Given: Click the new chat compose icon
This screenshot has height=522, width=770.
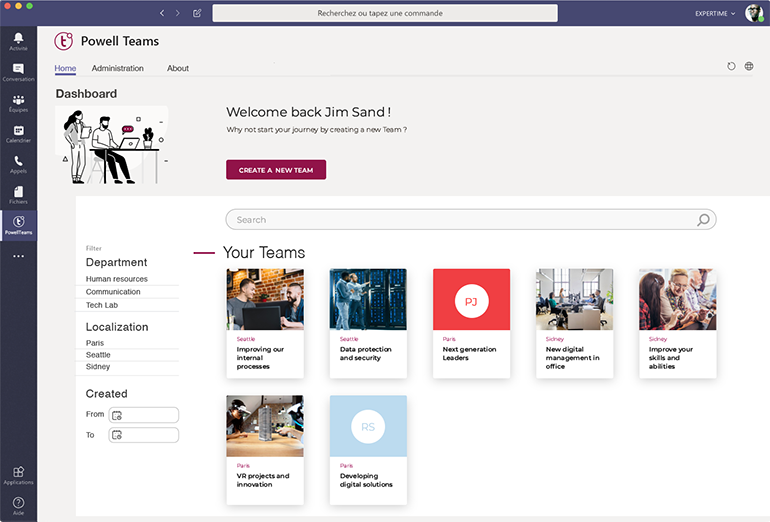Looking at the screenshot, I should [x=197, y=13].
